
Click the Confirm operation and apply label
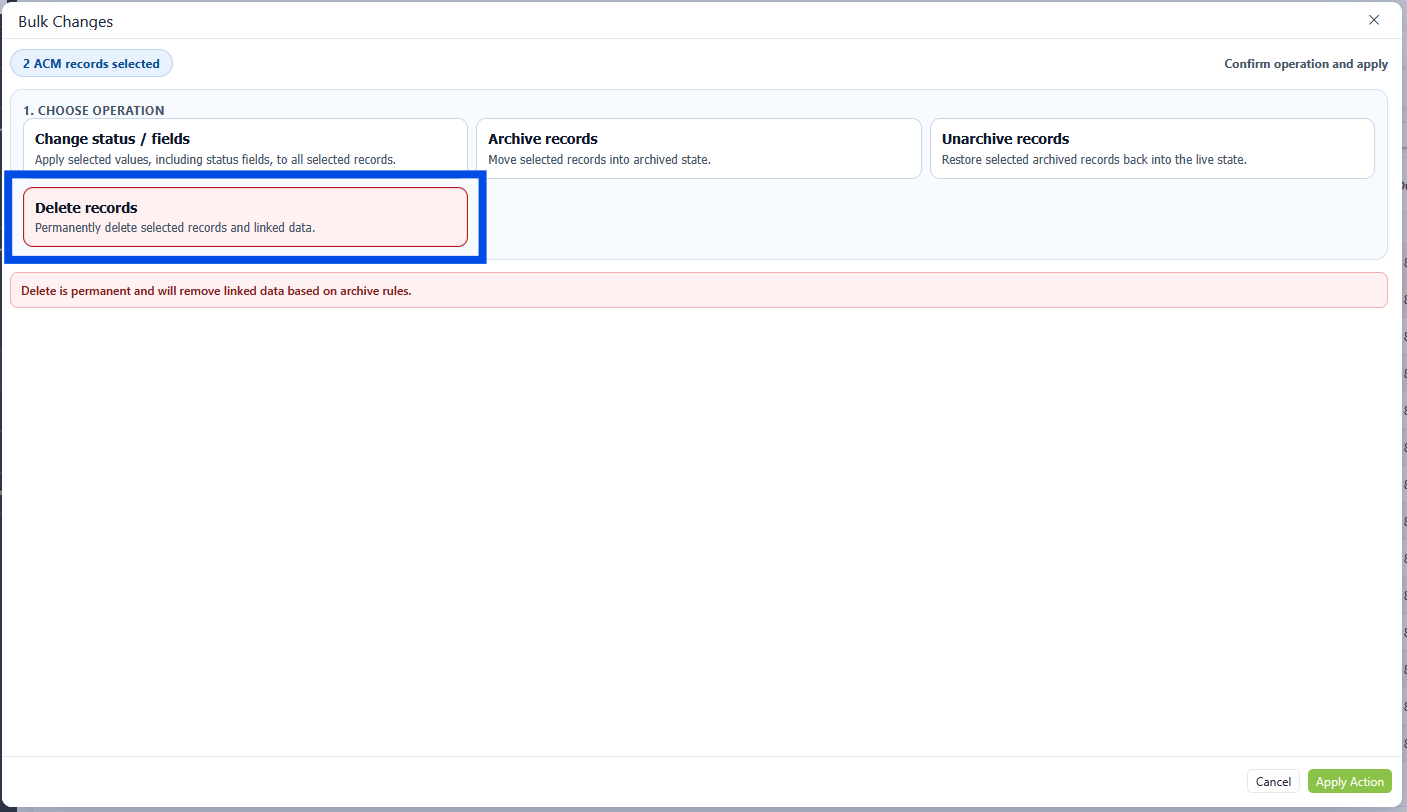[1305, 64]
